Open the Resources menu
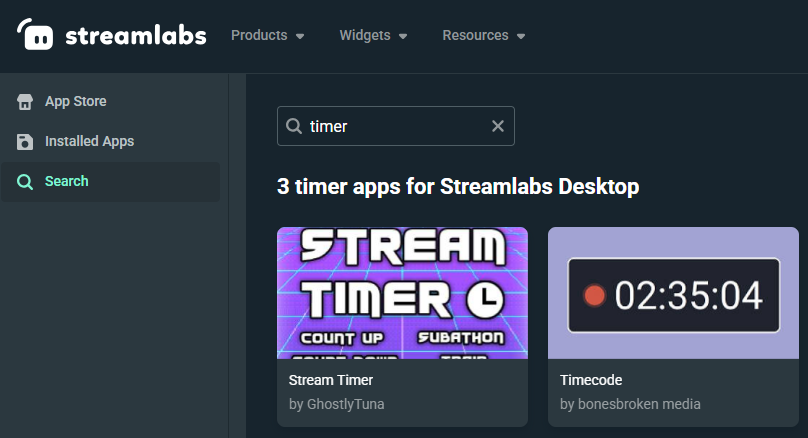 coord(475,35)
